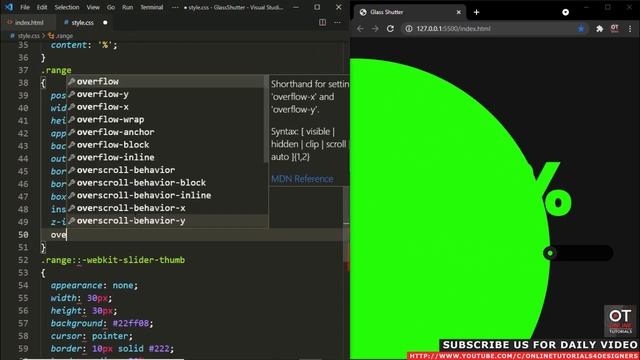Click the range slider thumb in browser
The width and height of the screenshot is (640, 360).
550,253
